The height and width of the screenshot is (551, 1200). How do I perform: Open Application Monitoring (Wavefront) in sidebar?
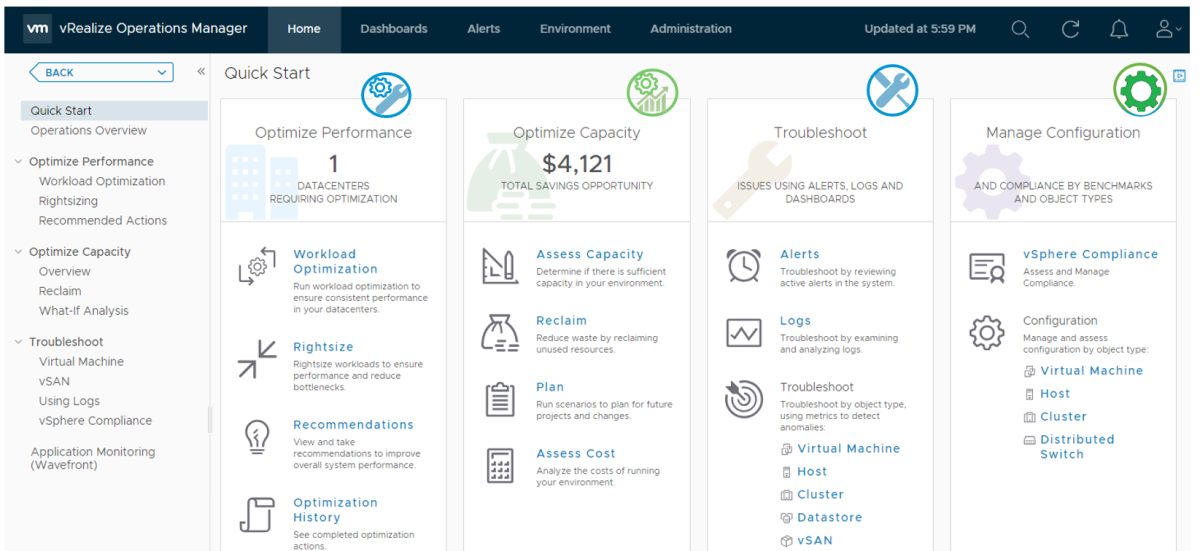click(x=93, y=458)
